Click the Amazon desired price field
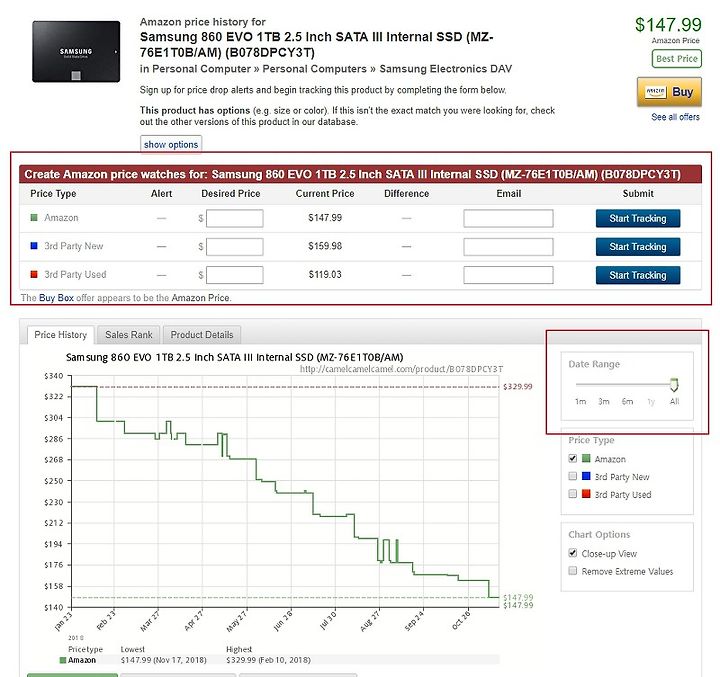The image size is (720, 677). [x=235, y=218]
